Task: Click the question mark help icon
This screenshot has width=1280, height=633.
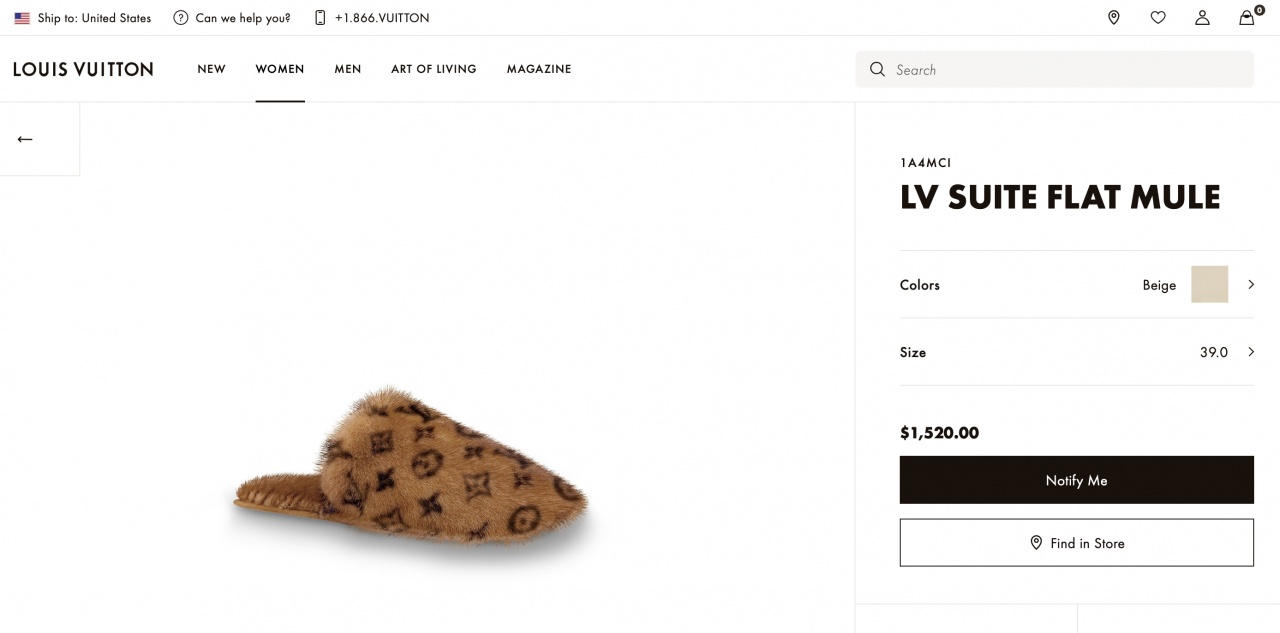Action: [x=181, y=18]
